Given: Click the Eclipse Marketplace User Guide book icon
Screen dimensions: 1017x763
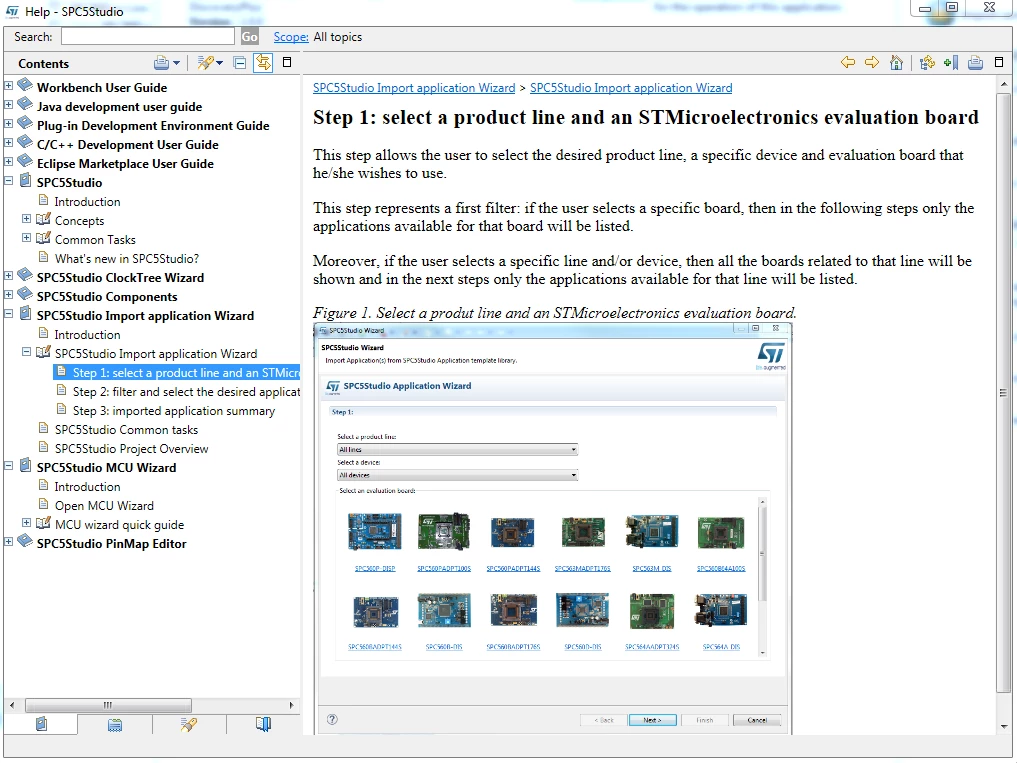Looking at the screenshot, I should (25, 161).
